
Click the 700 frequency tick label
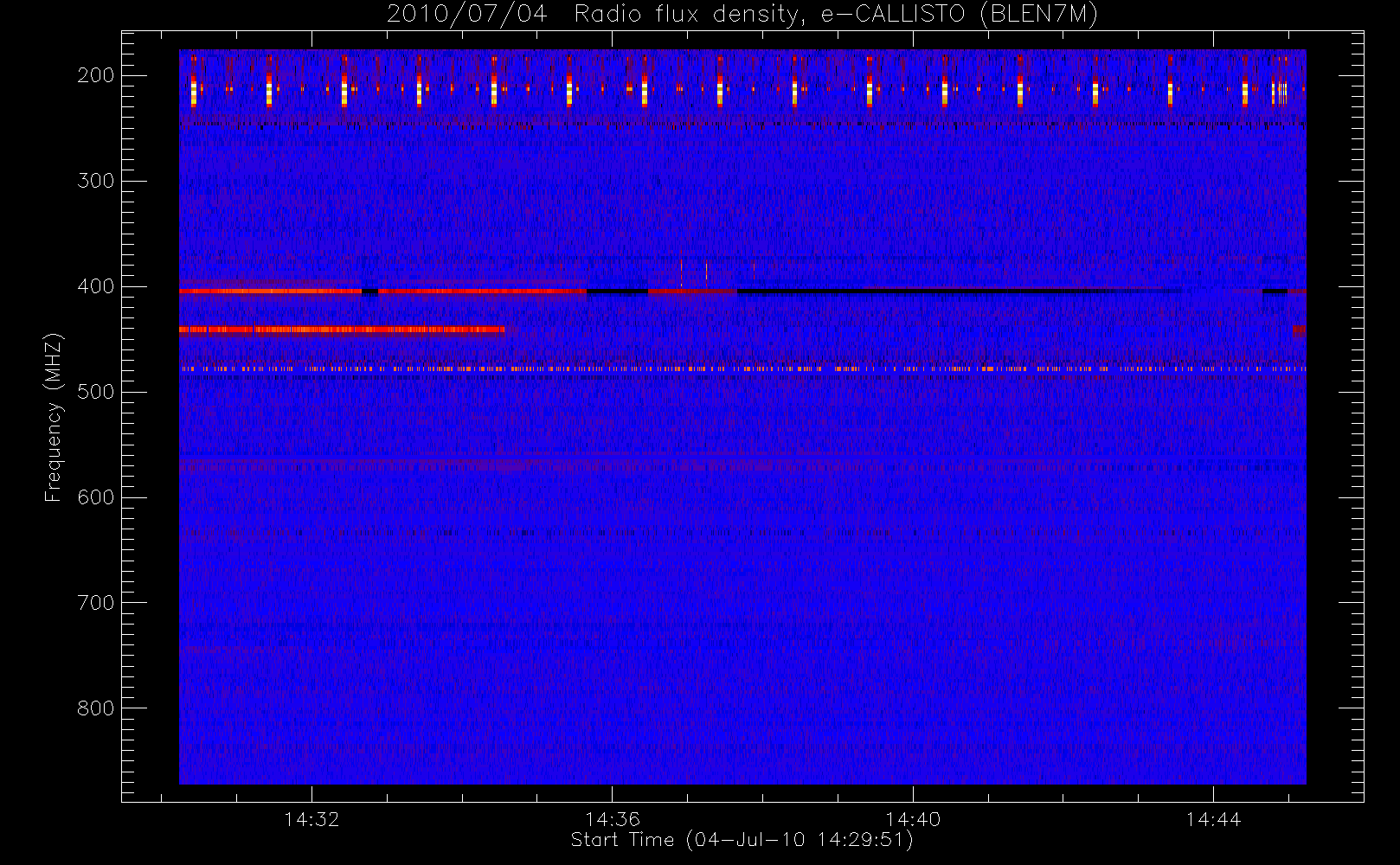(x=95, y=603)
